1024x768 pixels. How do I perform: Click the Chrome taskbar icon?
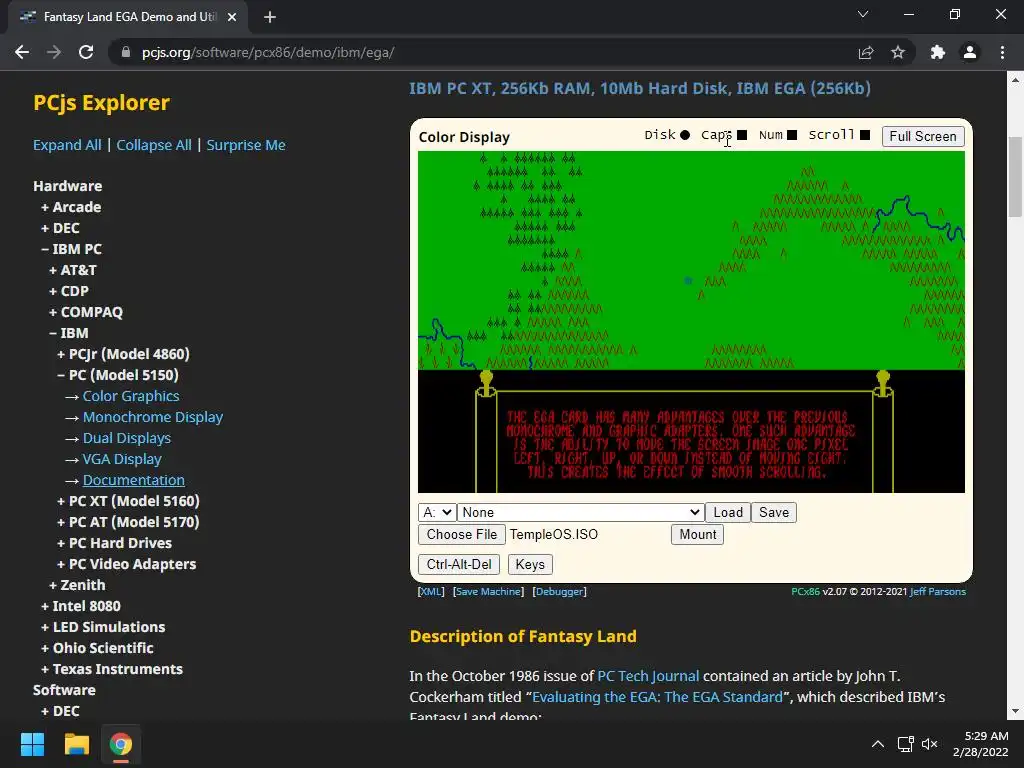120,744
